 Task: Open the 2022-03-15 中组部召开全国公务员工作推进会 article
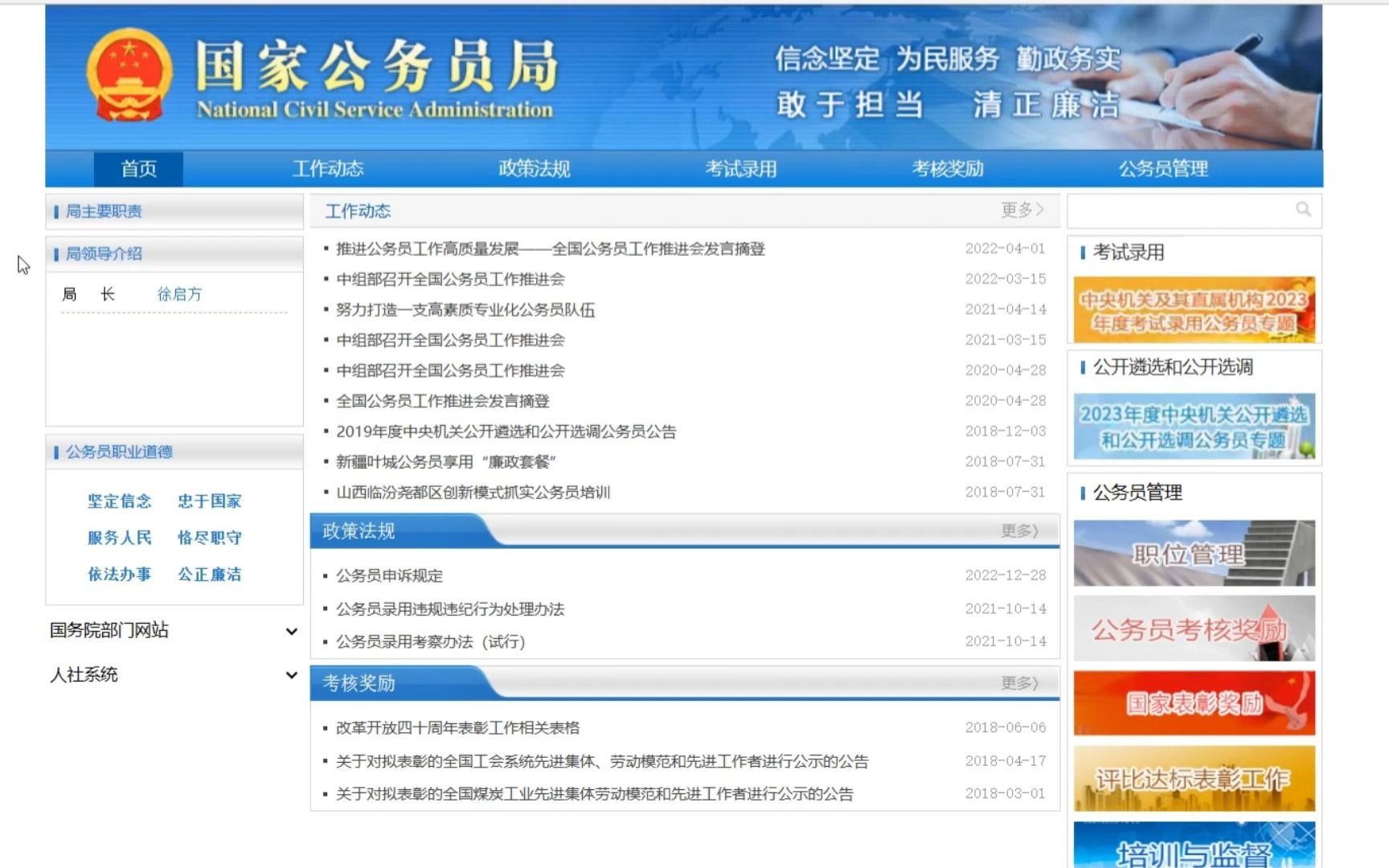click(450, 279)
